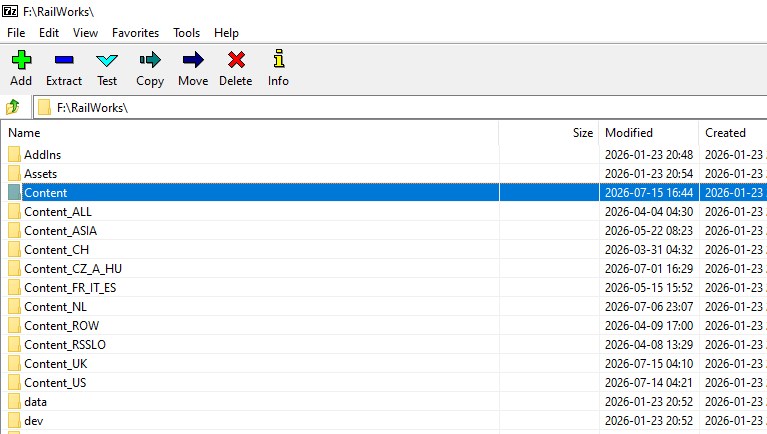Click modified date 2026-04-04 04:30

pos(649,212)
